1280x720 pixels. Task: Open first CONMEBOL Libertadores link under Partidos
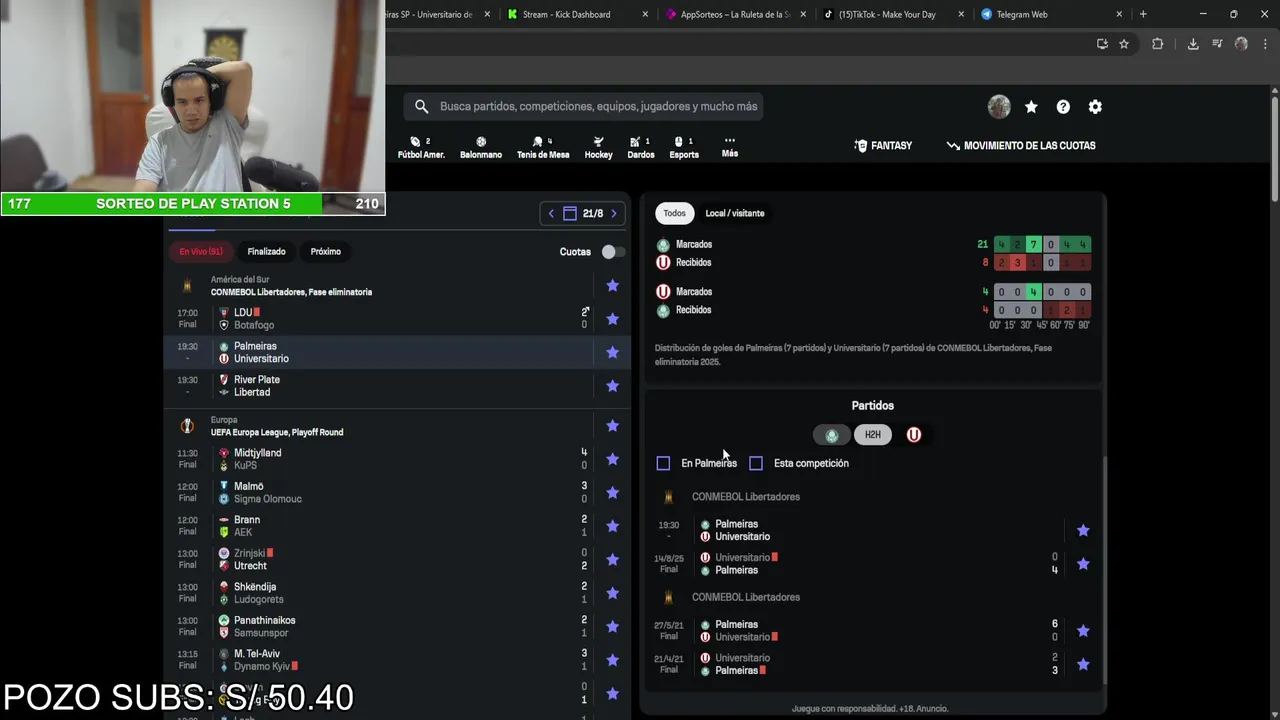(x=746, y=497)
